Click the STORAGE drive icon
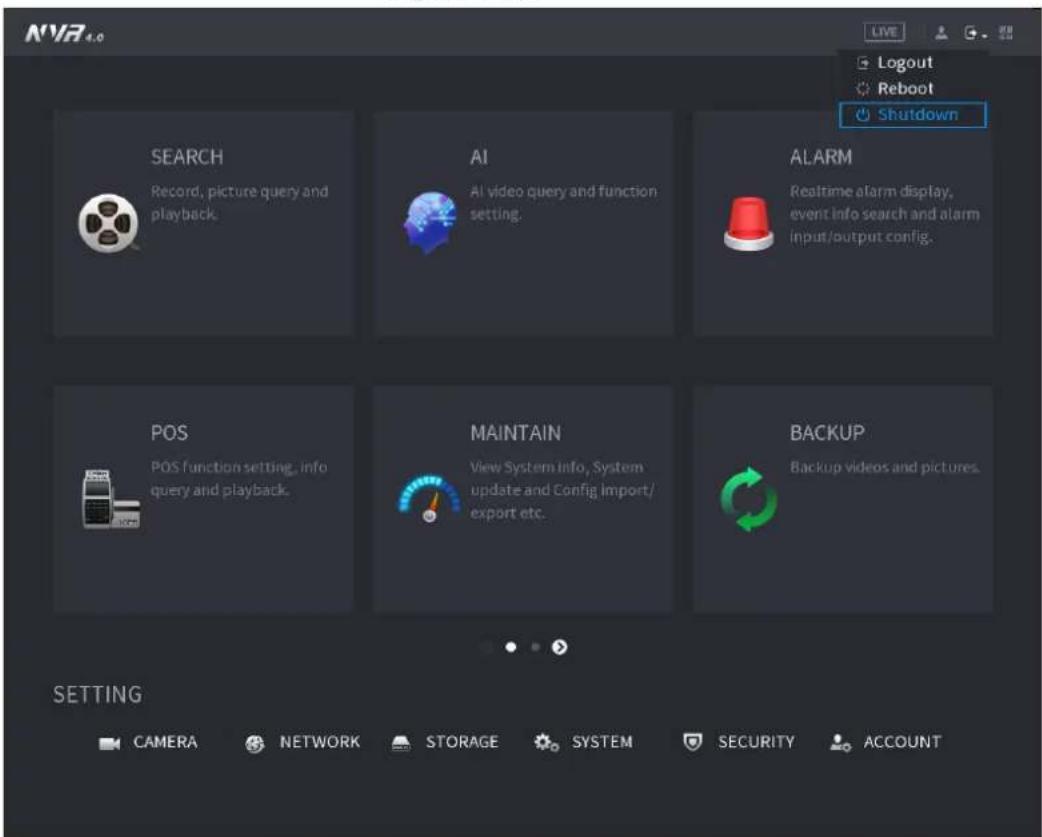Screen dimensions: 1042x837 coord(401,743)
